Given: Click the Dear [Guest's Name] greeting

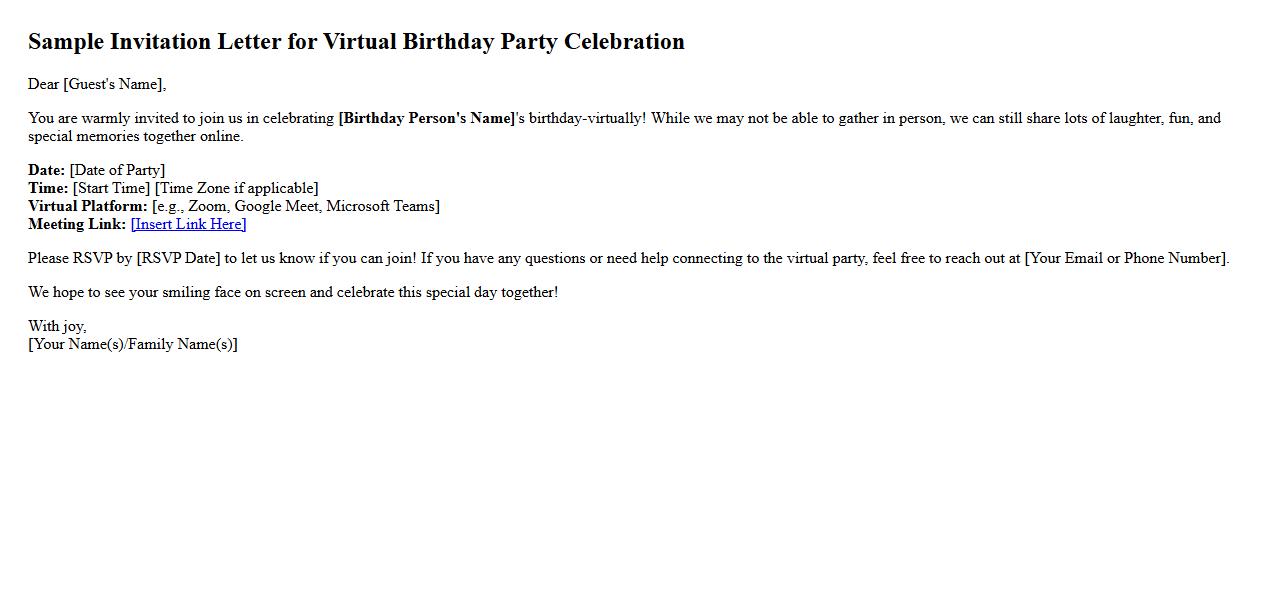Looking at the screenshot, I should (x=97, y=84).
